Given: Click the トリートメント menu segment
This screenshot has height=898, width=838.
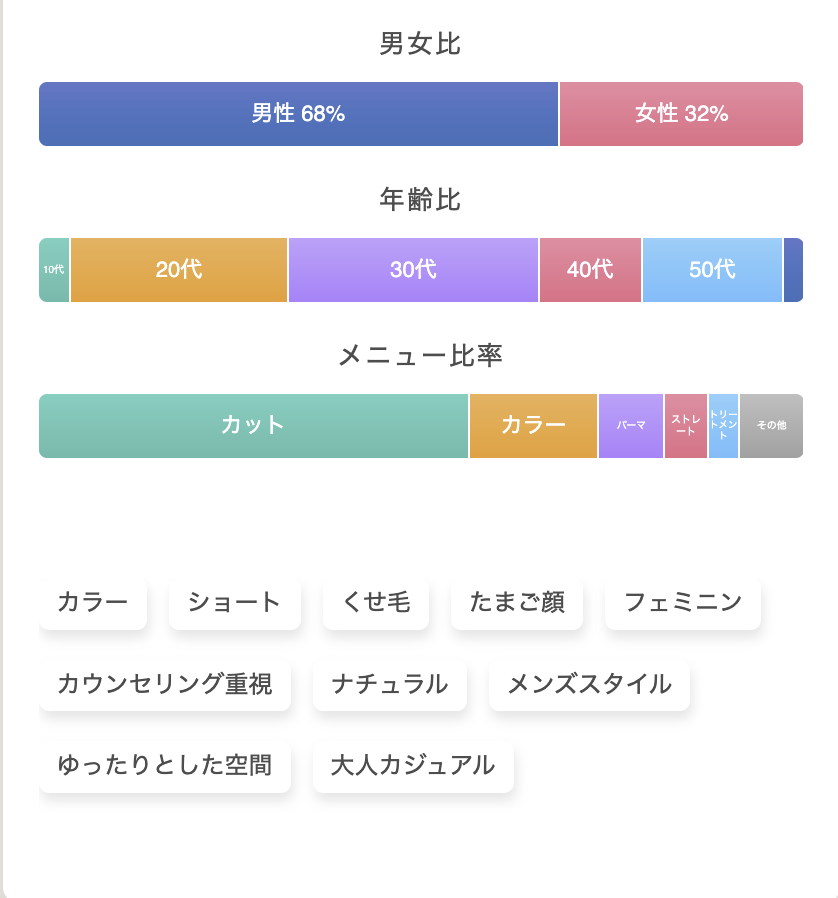Looking at the screenshot, I should pos(723,426).
